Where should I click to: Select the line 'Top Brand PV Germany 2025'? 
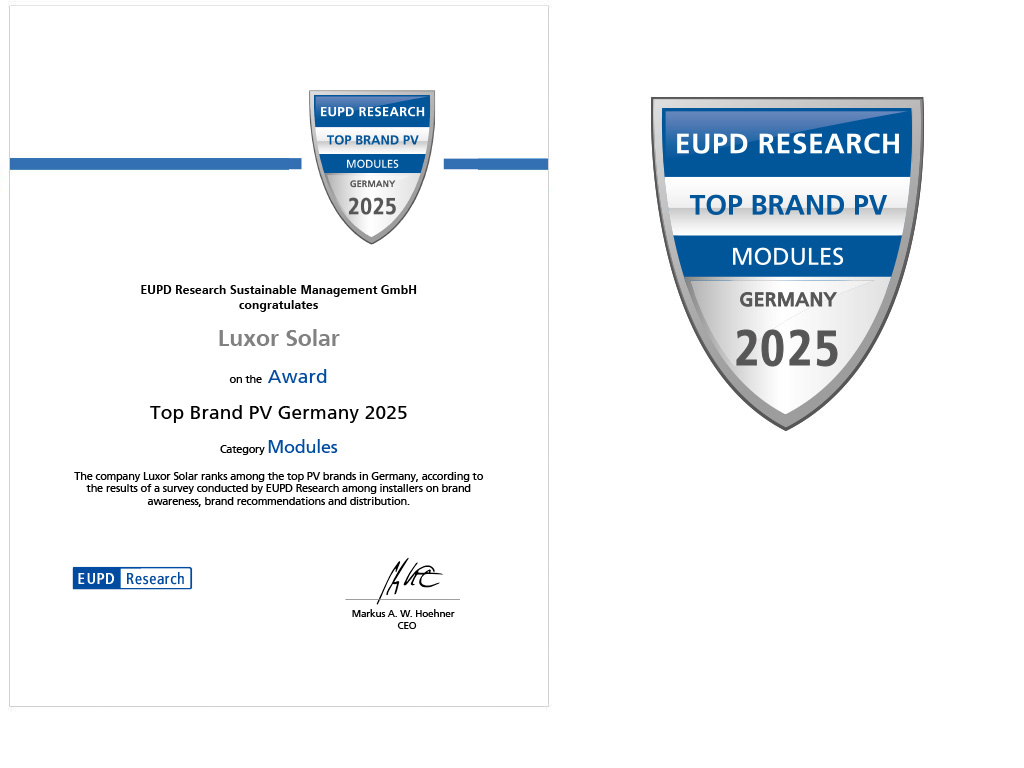(278, 413)
